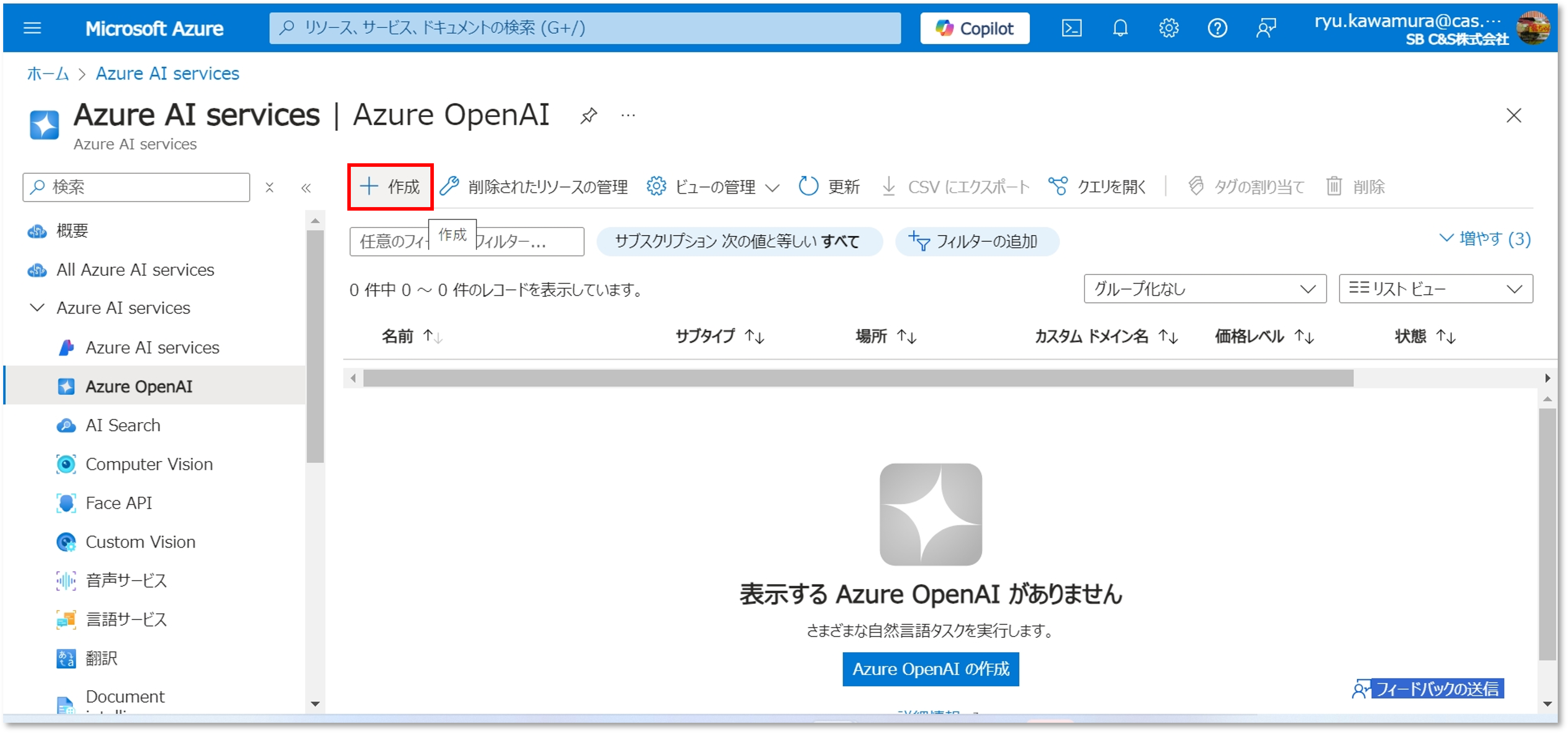1568x733 pixels.
Task: Open the グループ化なし dropdown
Action: pyautogui.click(x=1204, y=289)
